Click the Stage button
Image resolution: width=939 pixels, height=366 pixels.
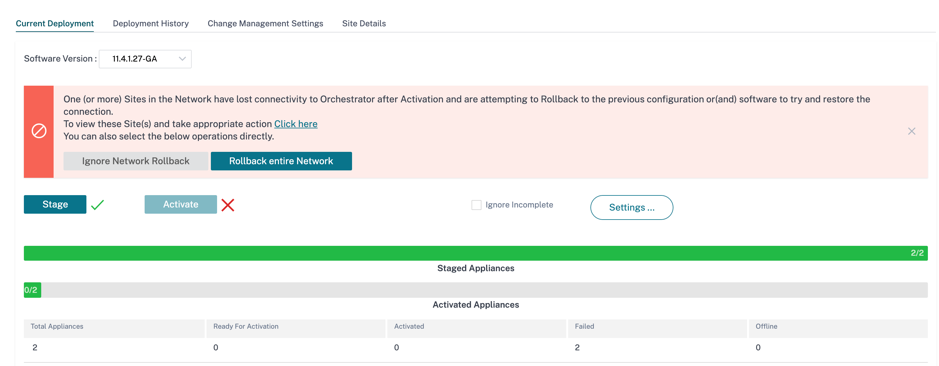coord(55,204)
